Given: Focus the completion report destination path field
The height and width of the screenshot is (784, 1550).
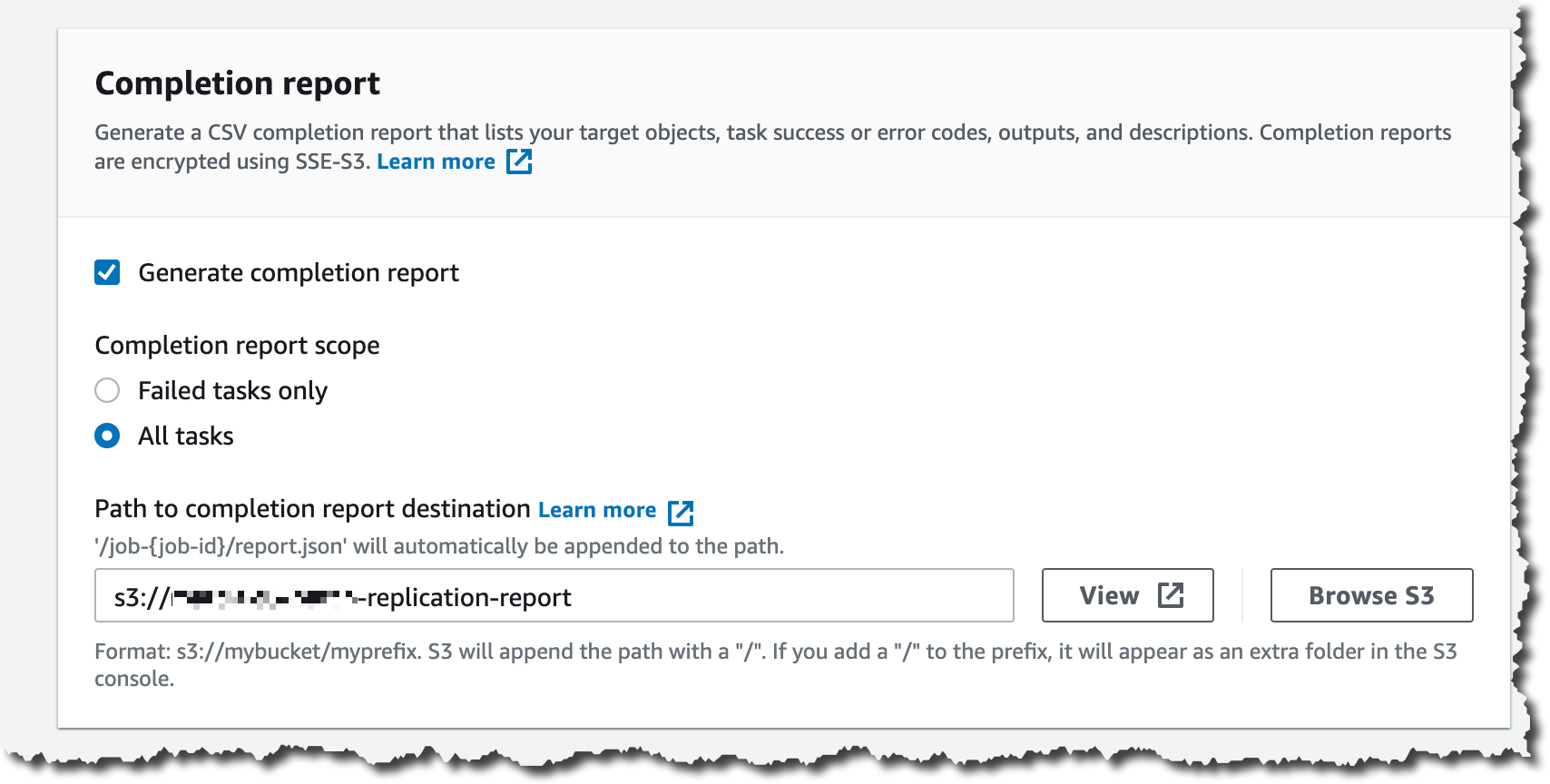Looking at the screenshot, I should point(690,595).
